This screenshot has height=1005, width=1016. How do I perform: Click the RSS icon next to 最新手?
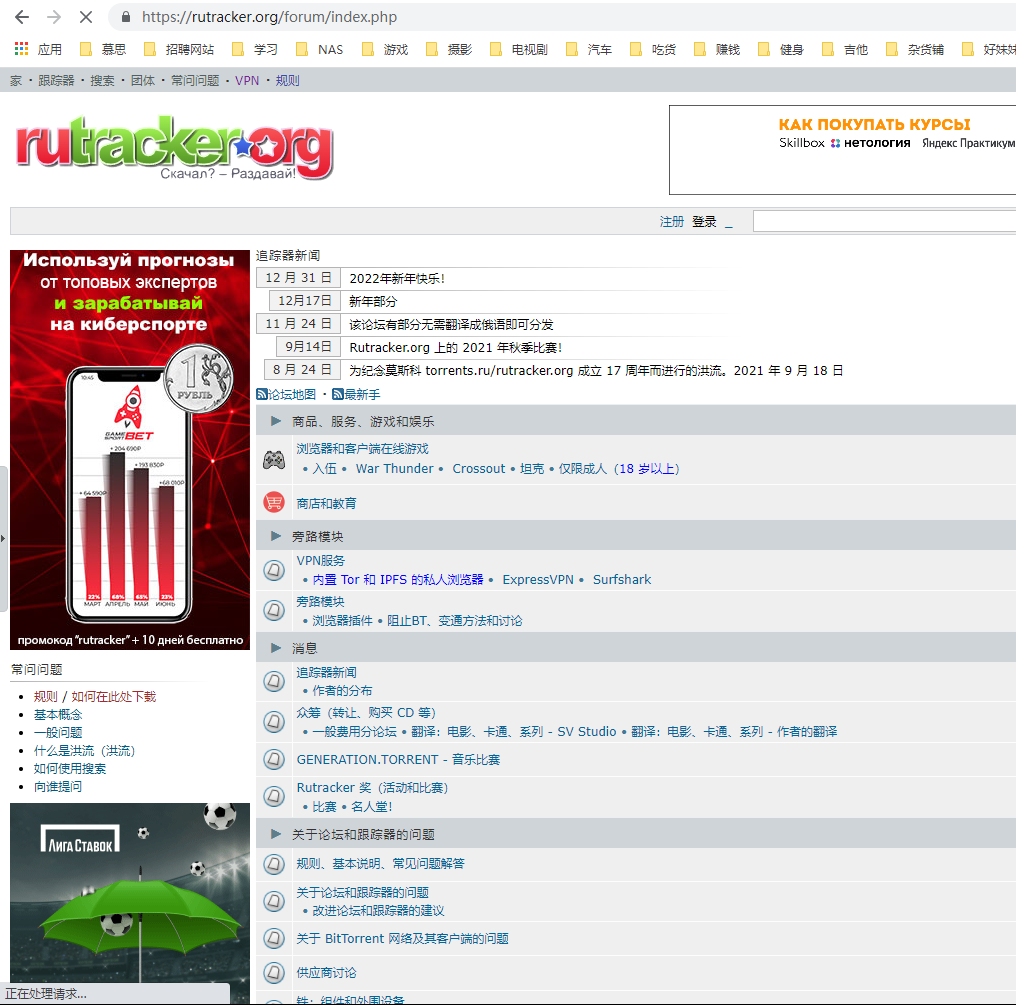tap(338, 395)
